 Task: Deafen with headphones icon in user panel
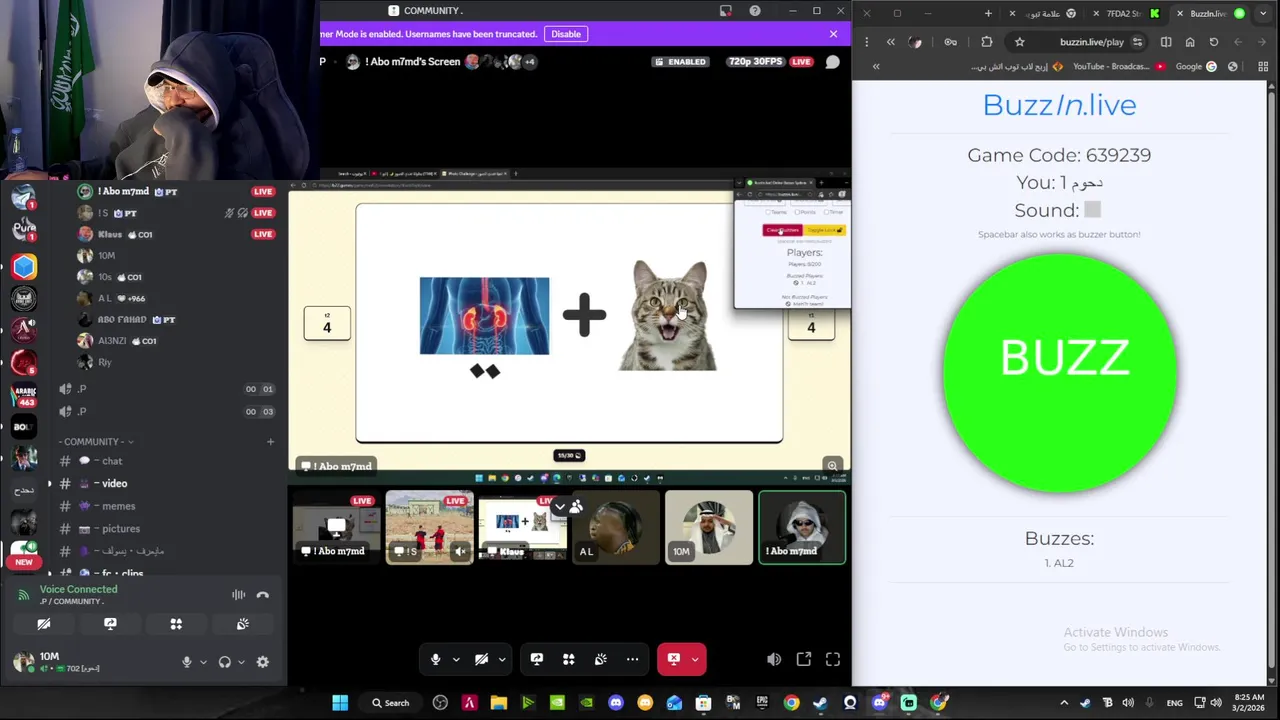[225, 662]
